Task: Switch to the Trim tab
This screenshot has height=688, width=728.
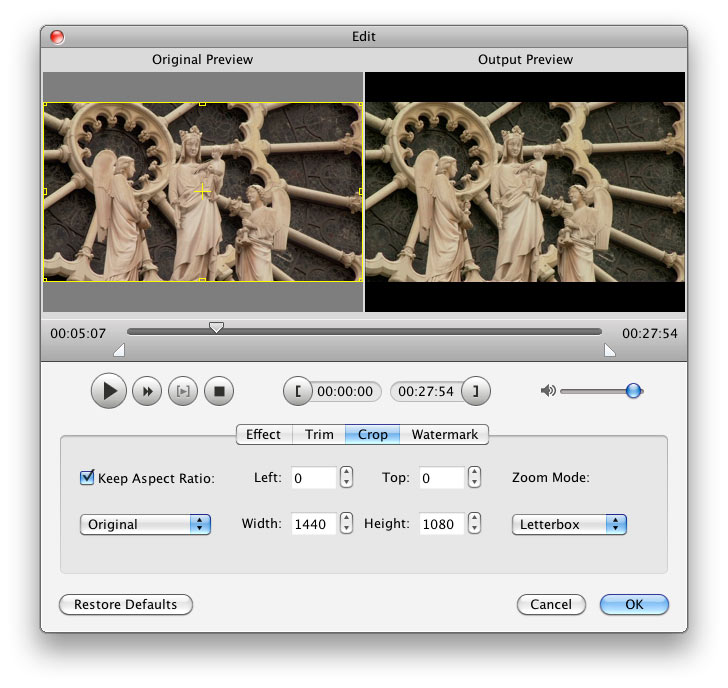Action: (319, 435)
